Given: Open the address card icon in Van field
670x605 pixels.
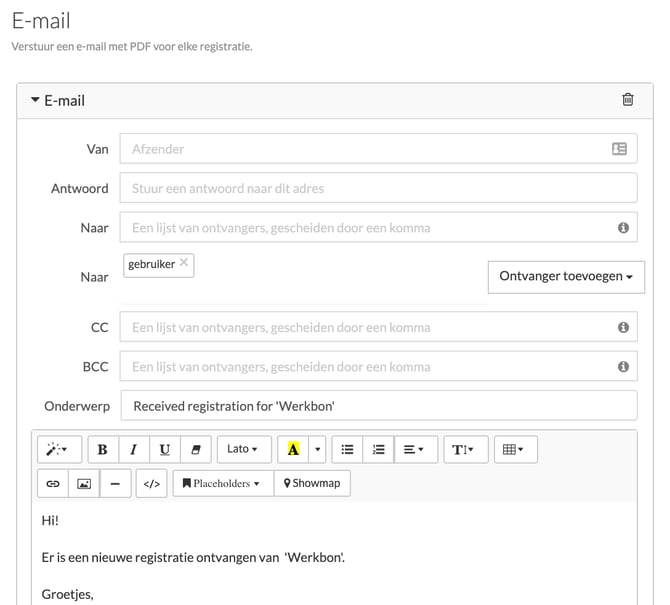Looking at the screenshot, I should [619, 149].
